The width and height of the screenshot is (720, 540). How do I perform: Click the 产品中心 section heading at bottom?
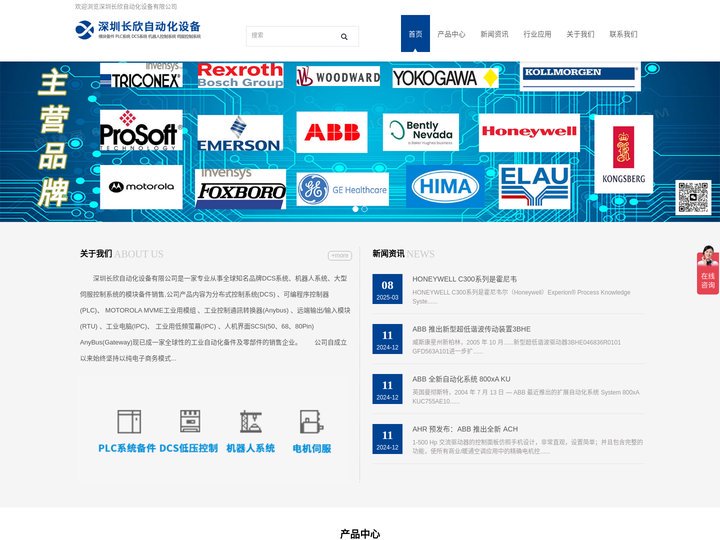(360, 534)
